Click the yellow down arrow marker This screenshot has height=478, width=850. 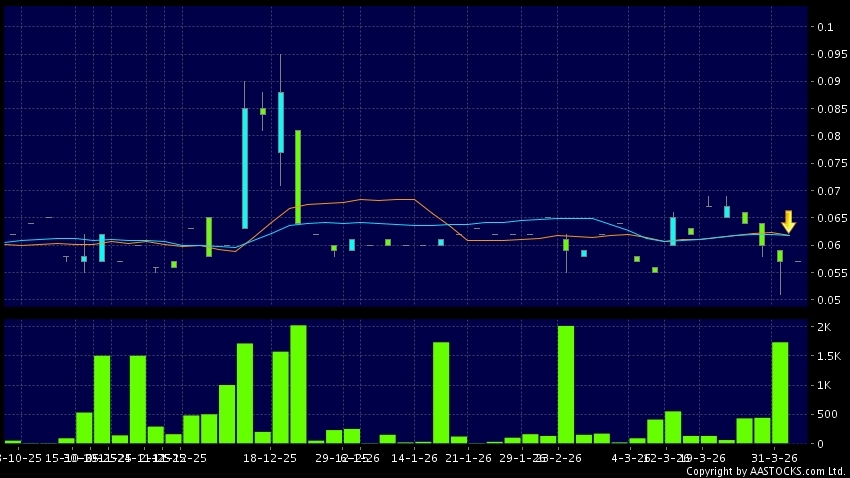coord(788,221)
